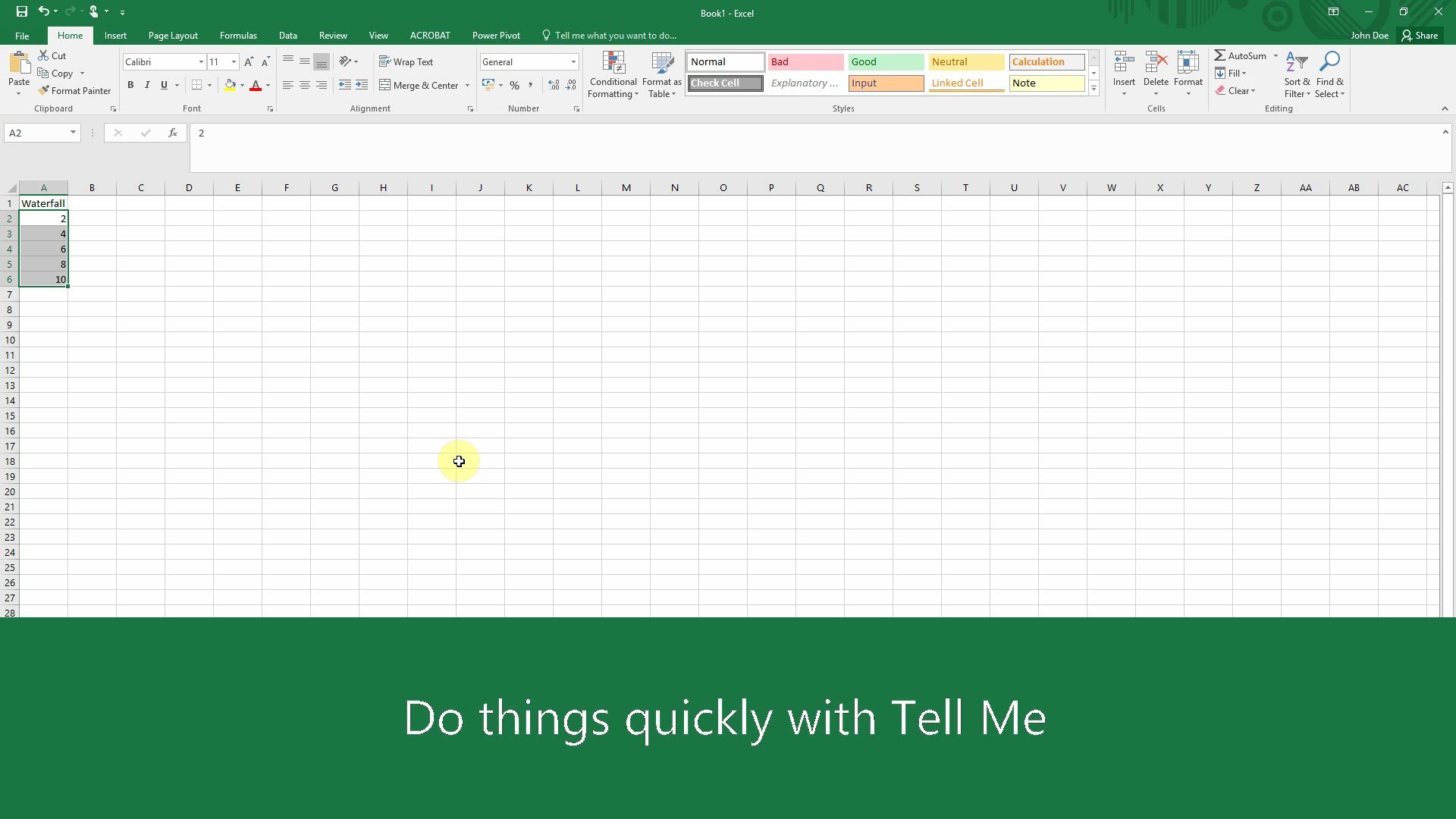Click the Orientation text rotation icon
This screenshot has height=819, width=1456.
click(345, 61)
